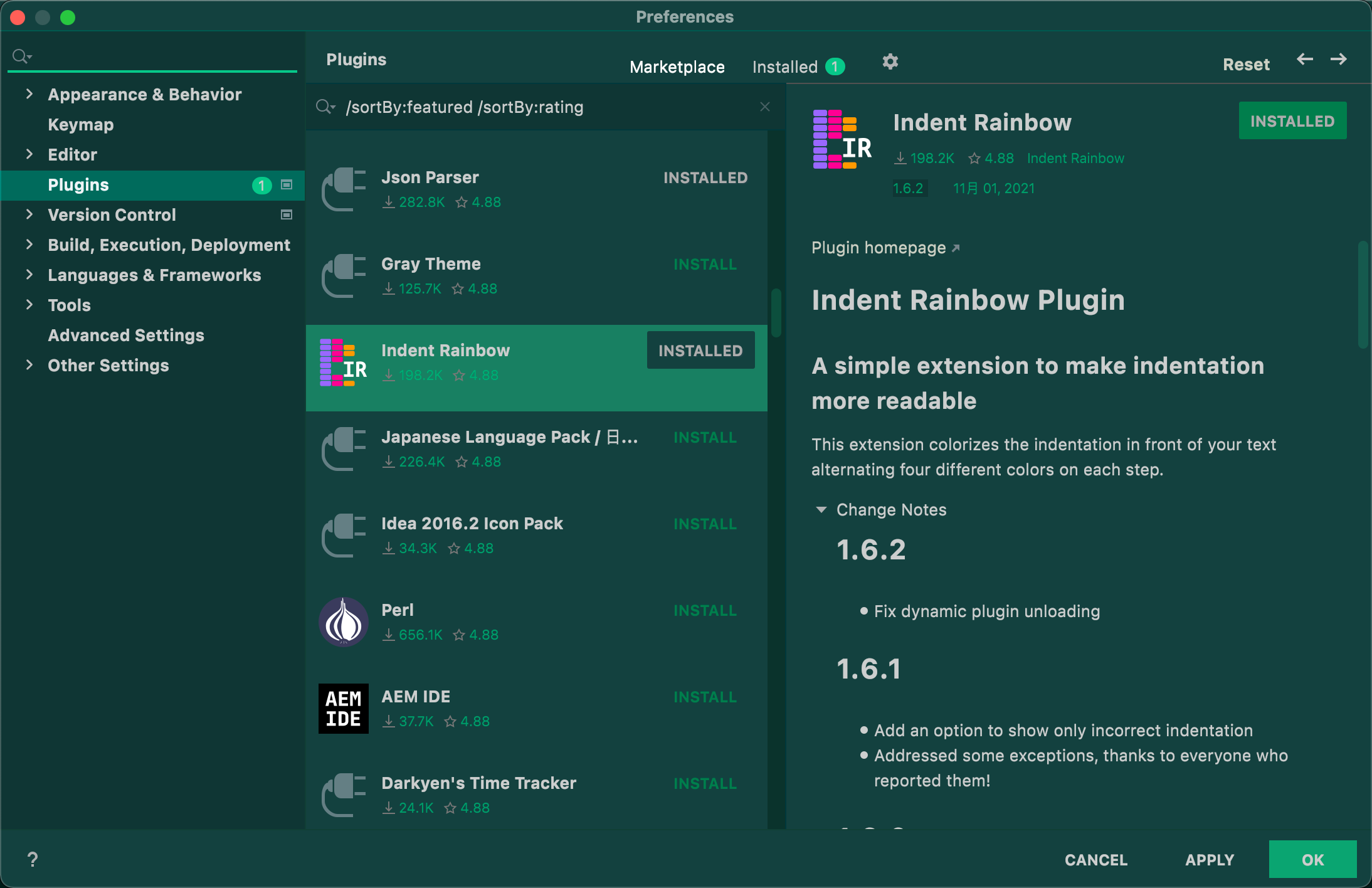Screen dimensions: 1372x888
Task: Click the forward navigation arrow
Action: pyautogui.click(x=1338, y=60)
